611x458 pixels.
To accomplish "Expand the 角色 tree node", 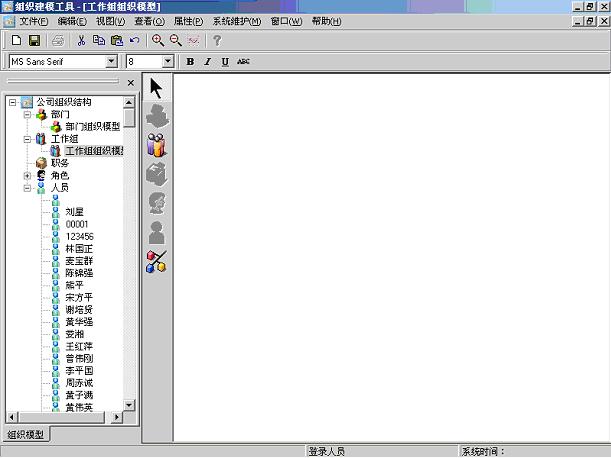I will coord(27,175).
